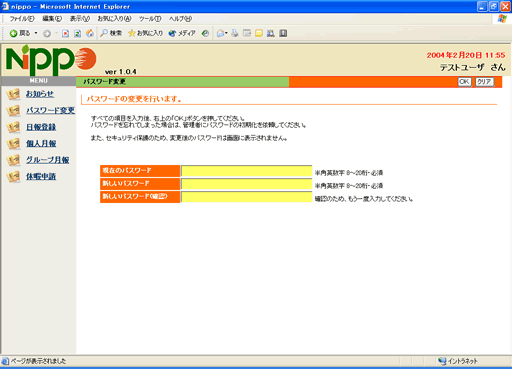This screenshot has height=369, width=512.
Task: Click the OK button in orange header
Action: (x=464, y=82)
